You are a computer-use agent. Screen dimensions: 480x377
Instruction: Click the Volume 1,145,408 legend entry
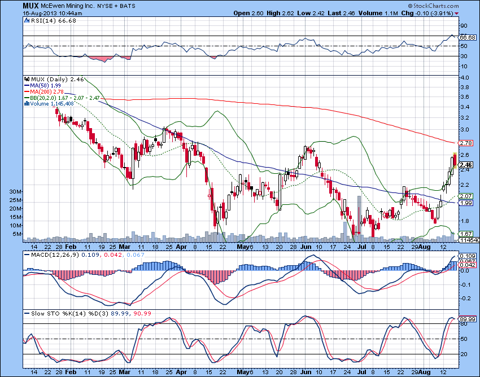52,104
